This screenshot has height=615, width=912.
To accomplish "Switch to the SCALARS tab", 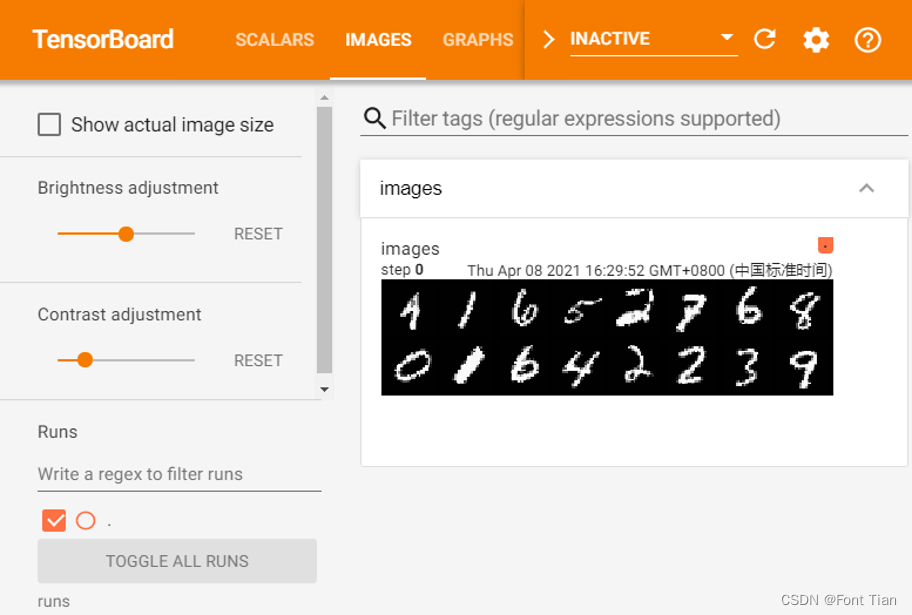I will [275, 40].
